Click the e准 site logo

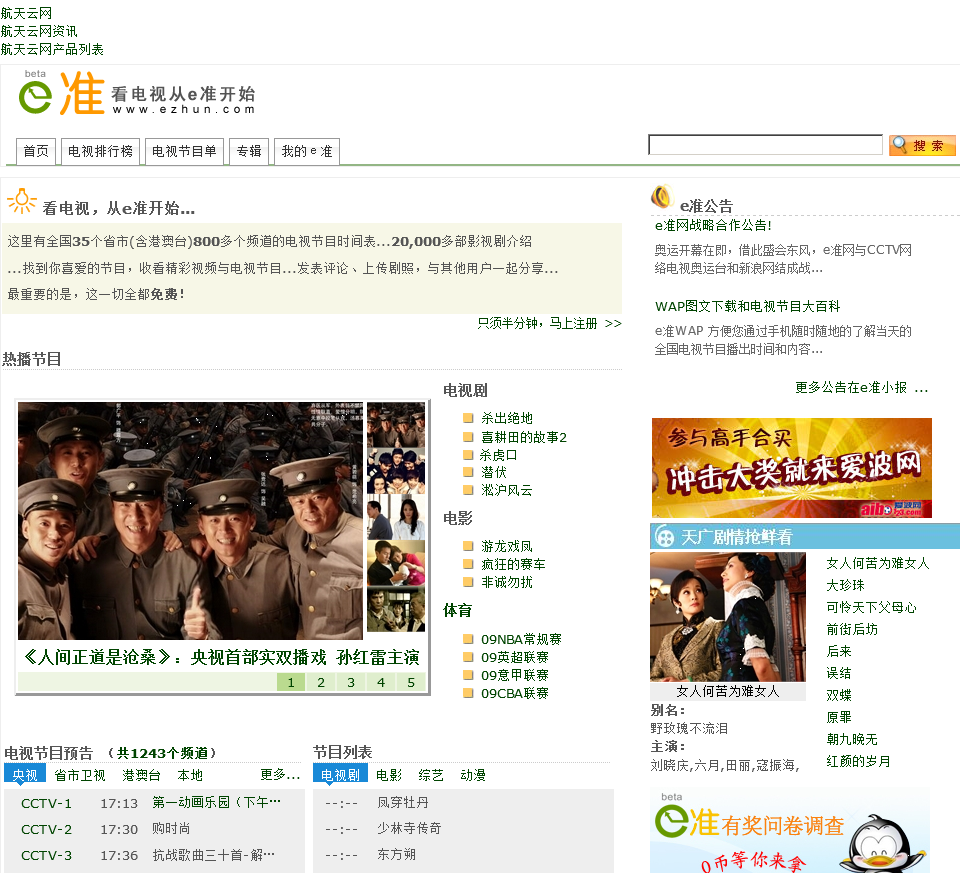coord(137,93)
